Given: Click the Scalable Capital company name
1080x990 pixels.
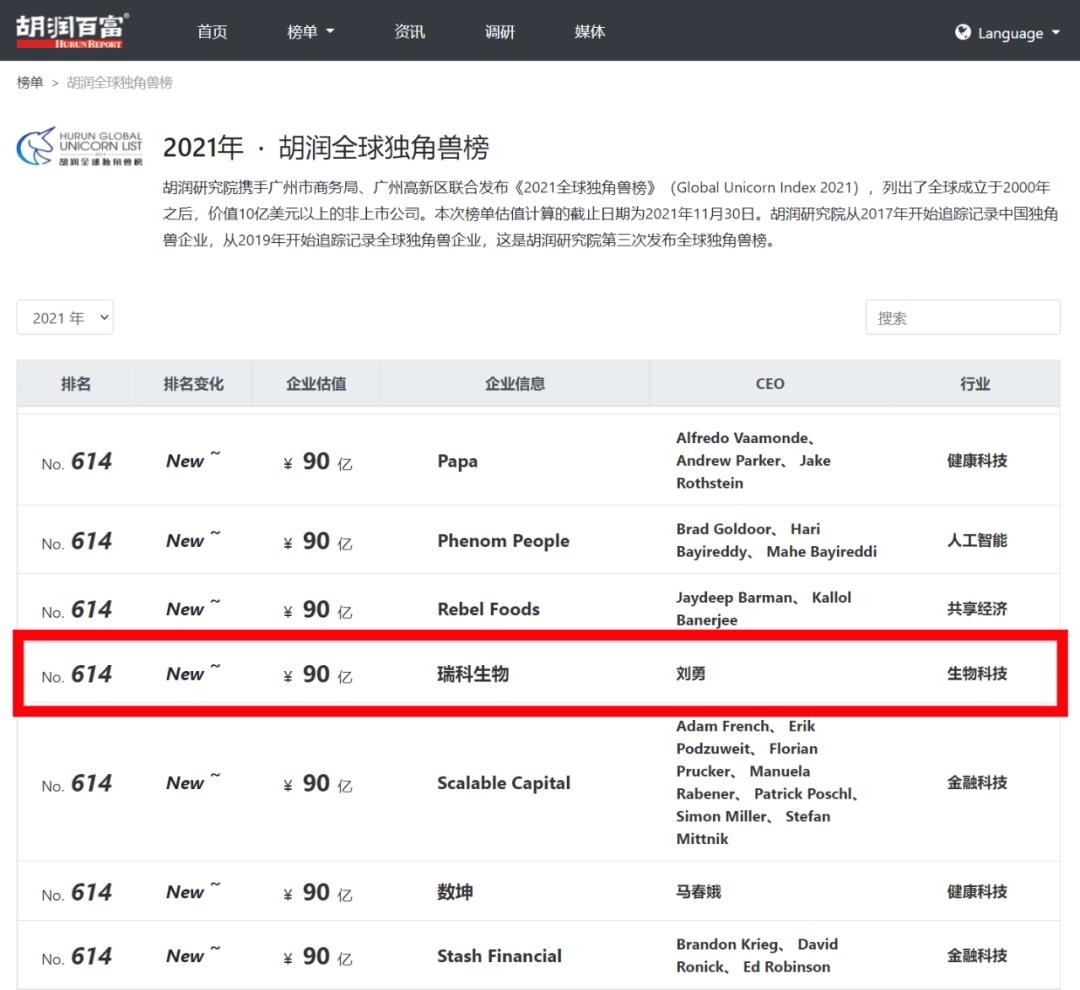Looking at the screenshot, I should coord(503,783).
